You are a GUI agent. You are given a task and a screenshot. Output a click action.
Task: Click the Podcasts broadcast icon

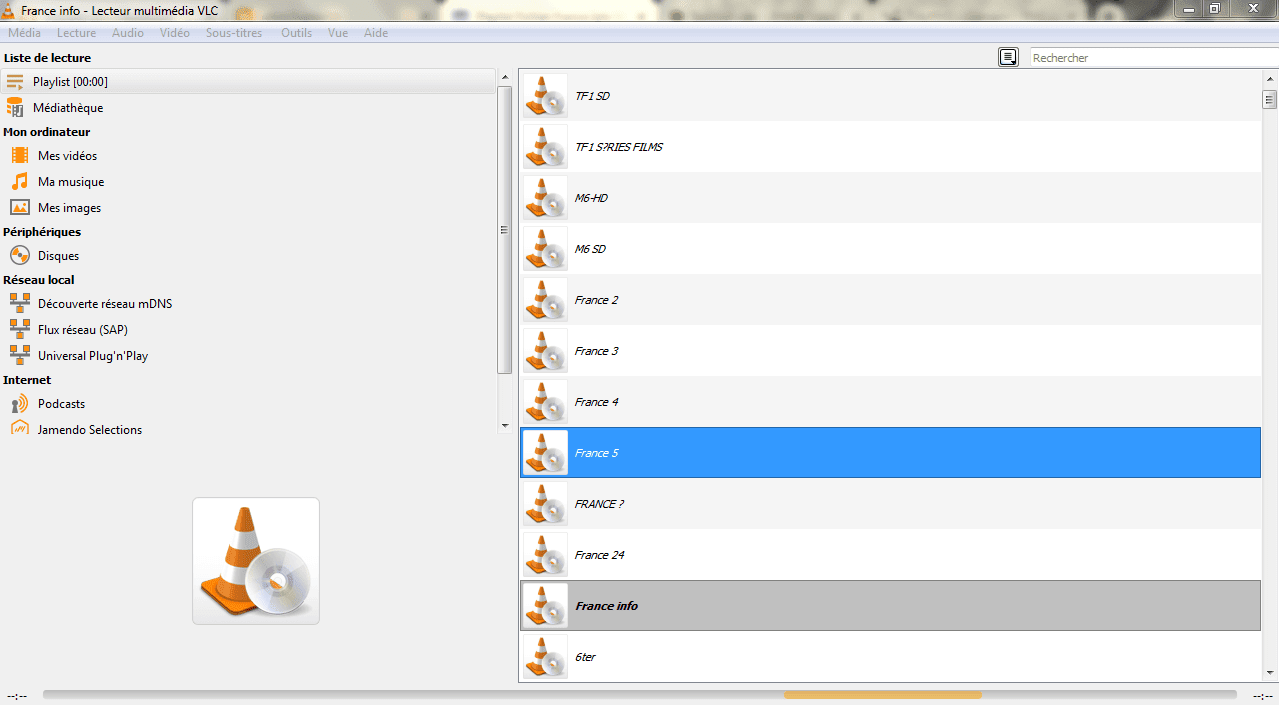tap(20, 403)
